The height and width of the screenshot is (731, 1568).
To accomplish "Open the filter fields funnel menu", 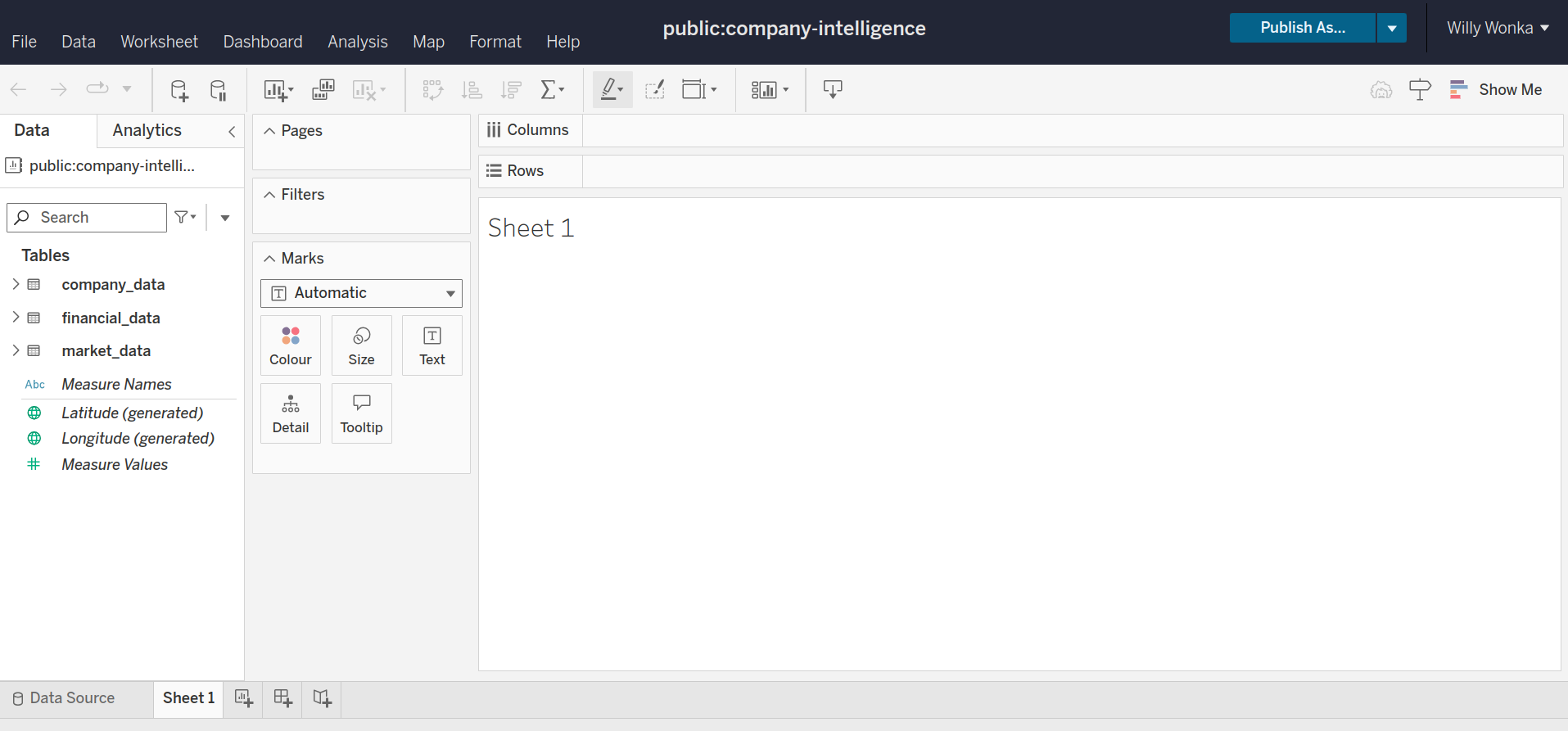I will 186,217.
